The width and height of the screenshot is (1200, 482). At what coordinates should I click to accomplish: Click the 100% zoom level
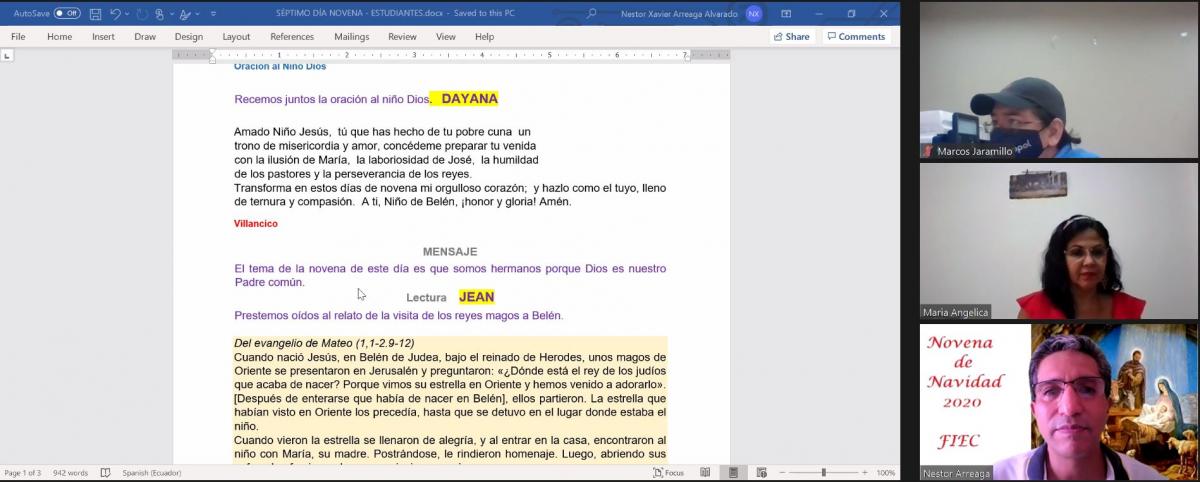coord(886,473)
